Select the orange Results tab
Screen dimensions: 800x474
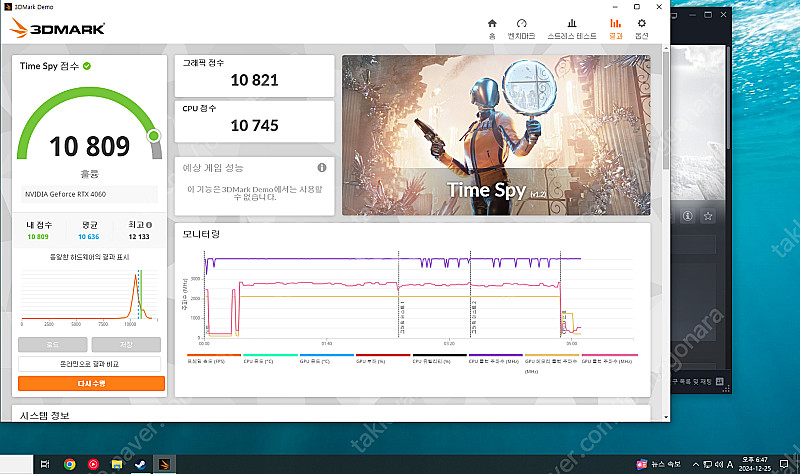(616, 29)
